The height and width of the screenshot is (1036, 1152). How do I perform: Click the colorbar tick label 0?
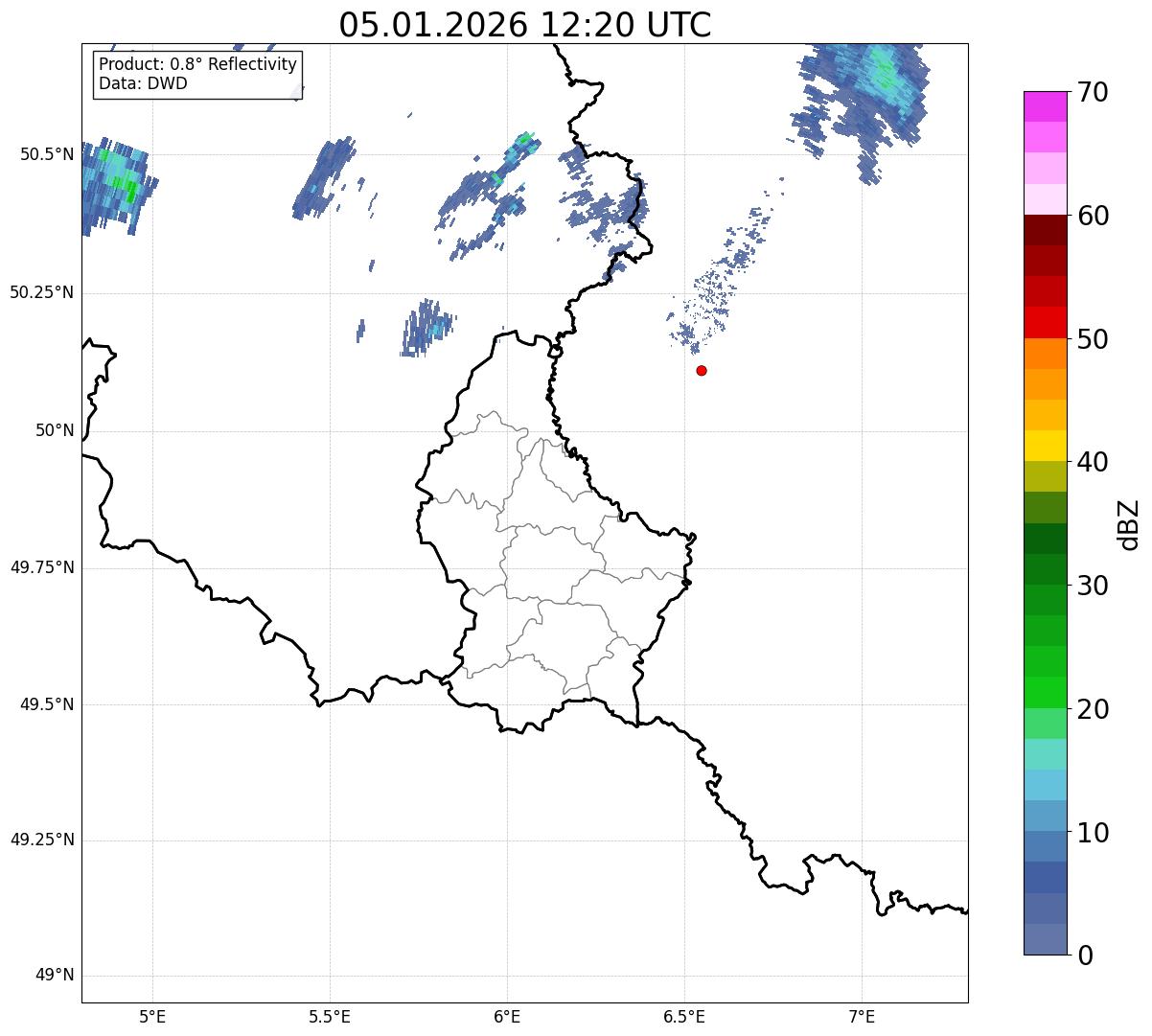(1085, 955)
